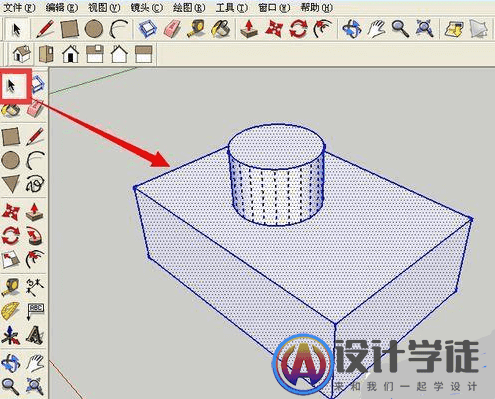Click Zoom Extents in the left tool palette
Viewport: 495px width, 399px height.
pyautogui.click(x=35, y=387)
